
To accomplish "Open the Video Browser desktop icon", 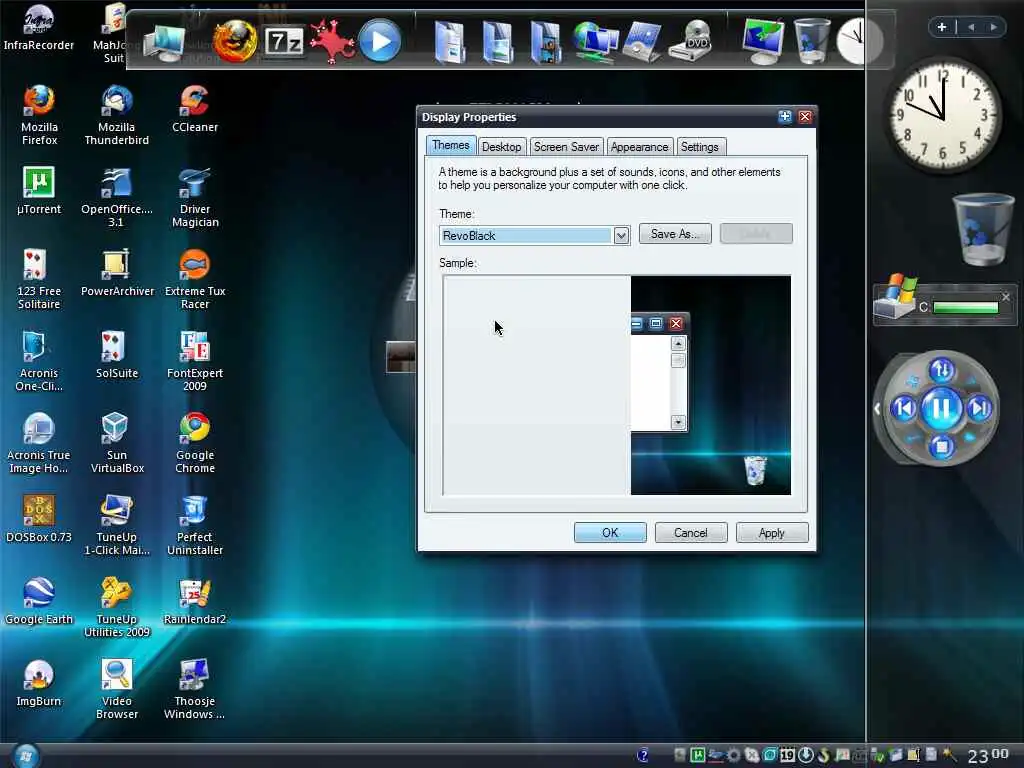I will pos(116,689).
